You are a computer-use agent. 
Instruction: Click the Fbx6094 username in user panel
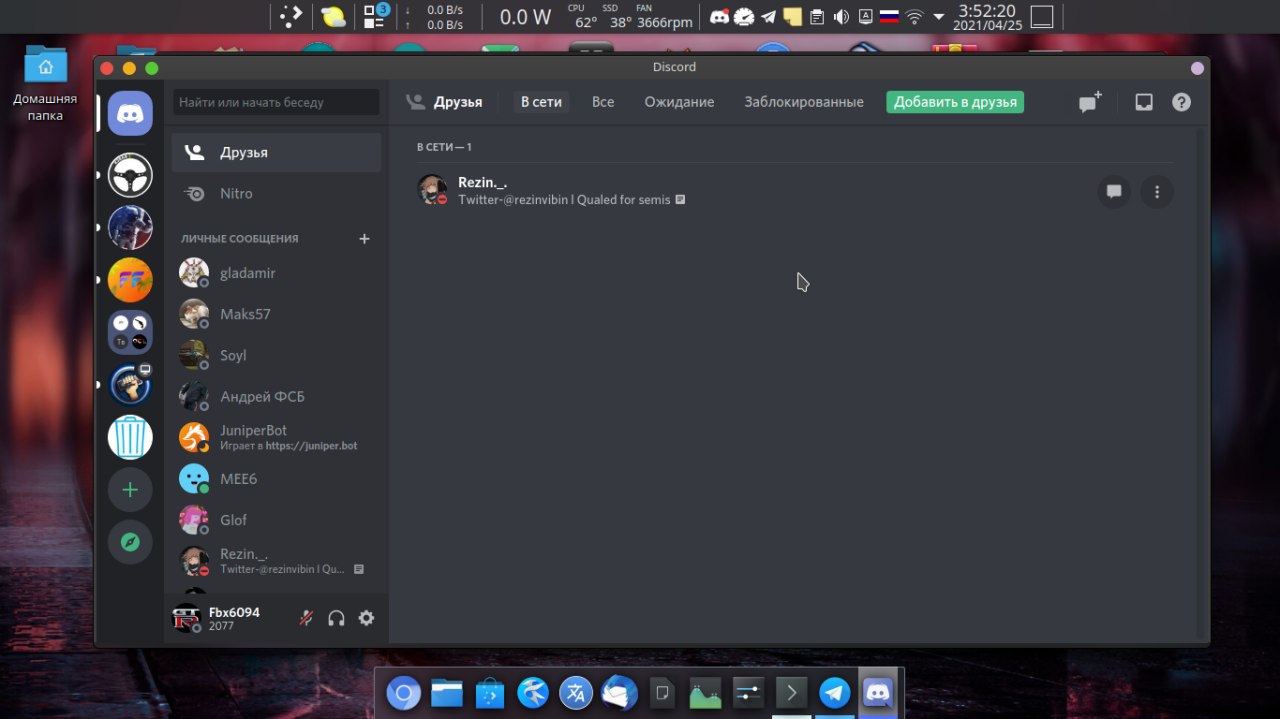tap(234, 612)
